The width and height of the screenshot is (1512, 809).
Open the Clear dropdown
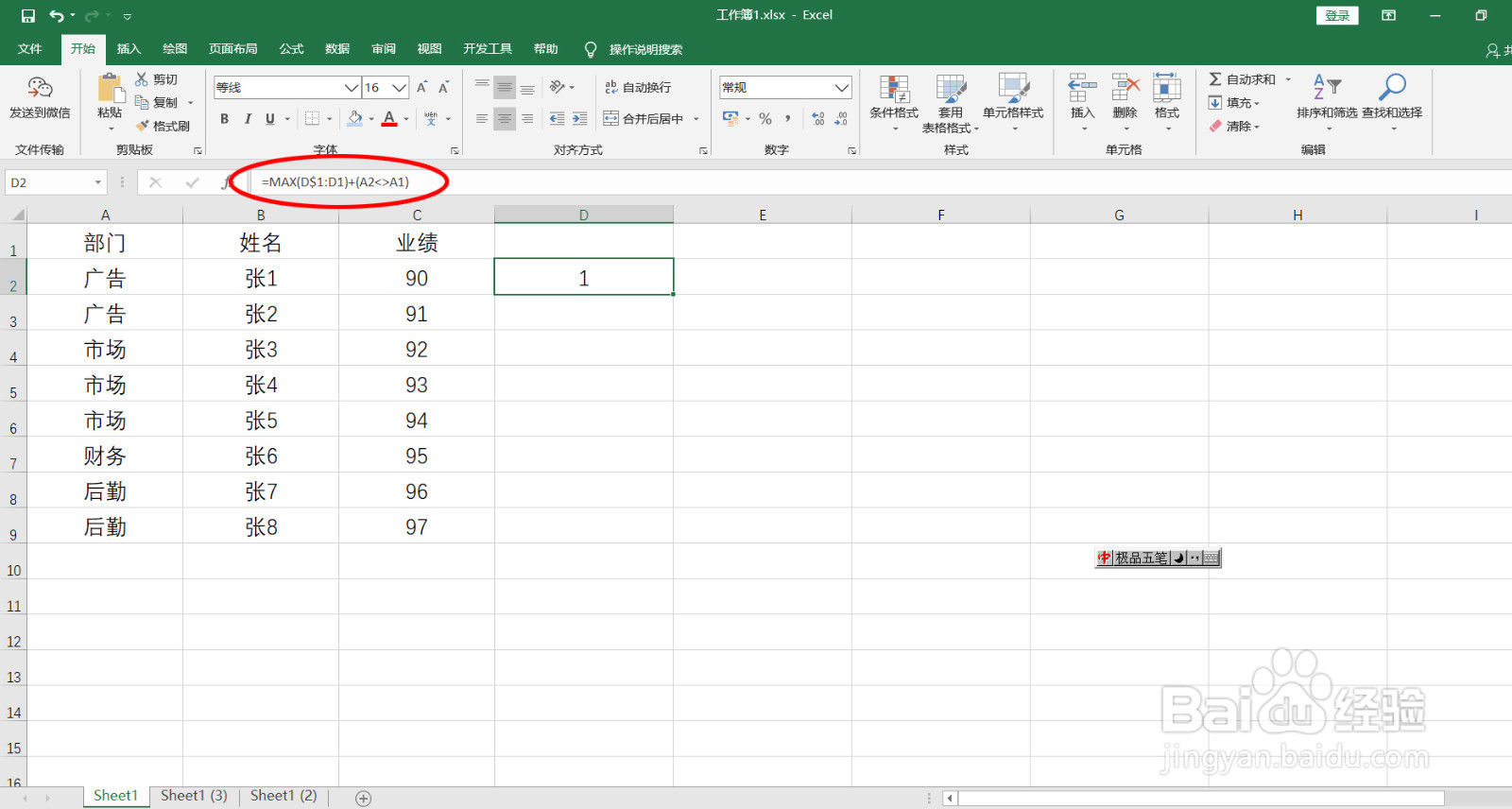pos(1234,126)
